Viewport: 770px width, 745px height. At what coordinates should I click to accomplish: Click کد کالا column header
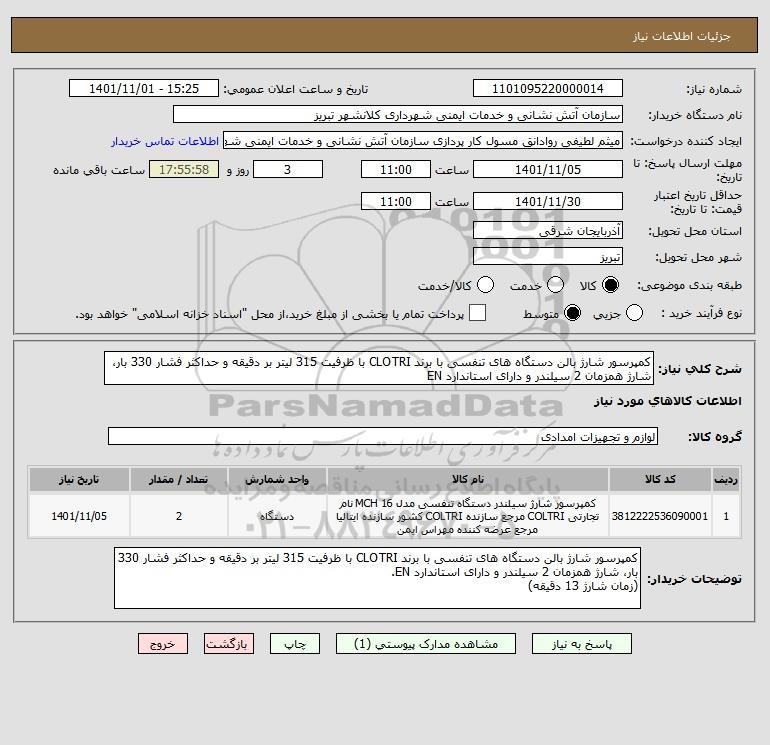tap(660, 479)
